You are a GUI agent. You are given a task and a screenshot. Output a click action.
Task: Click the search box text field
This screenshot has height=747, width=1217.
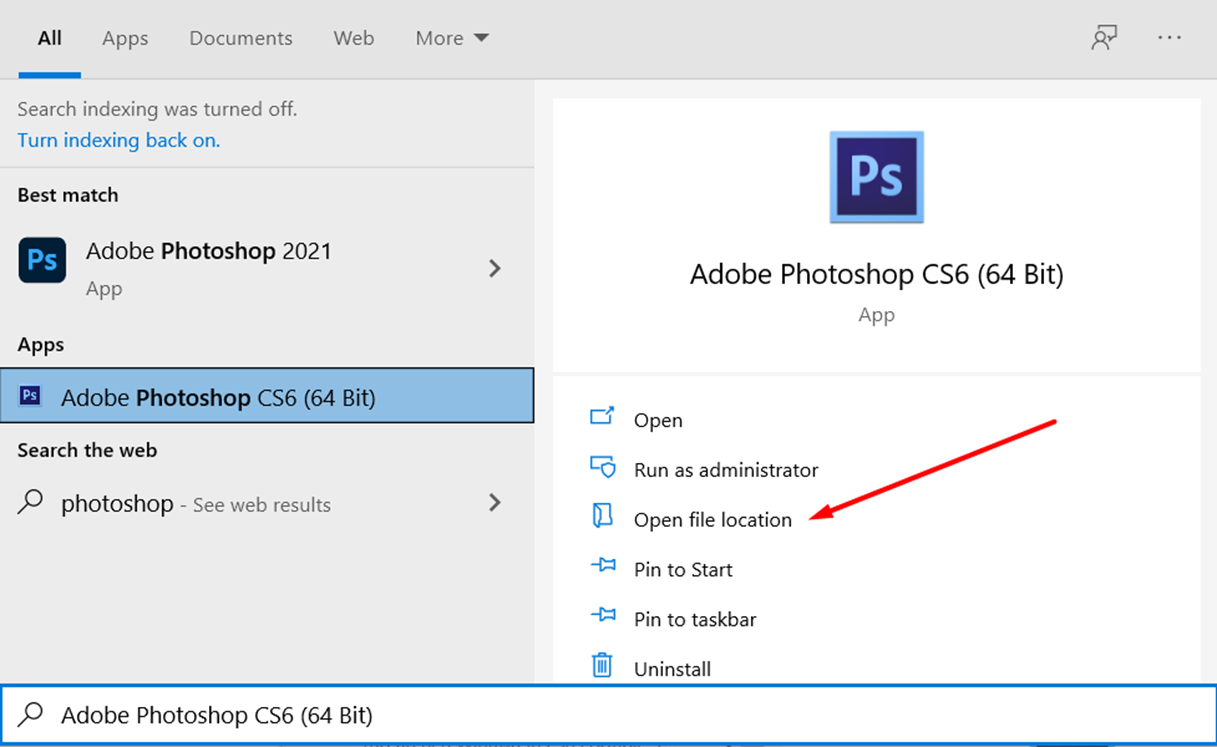pos(608,715)
